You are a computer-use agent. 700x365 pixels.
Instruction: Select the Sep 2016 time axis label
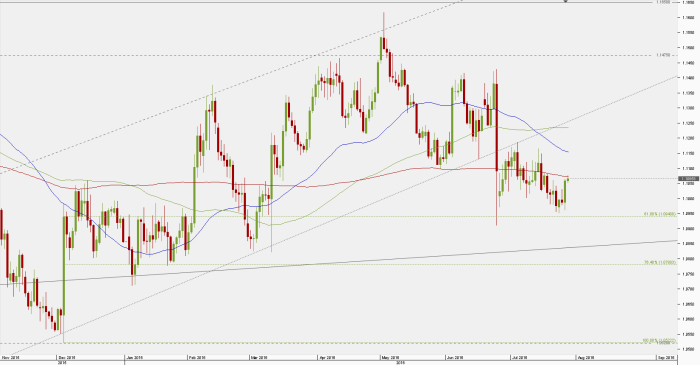[x=665, y=358]
